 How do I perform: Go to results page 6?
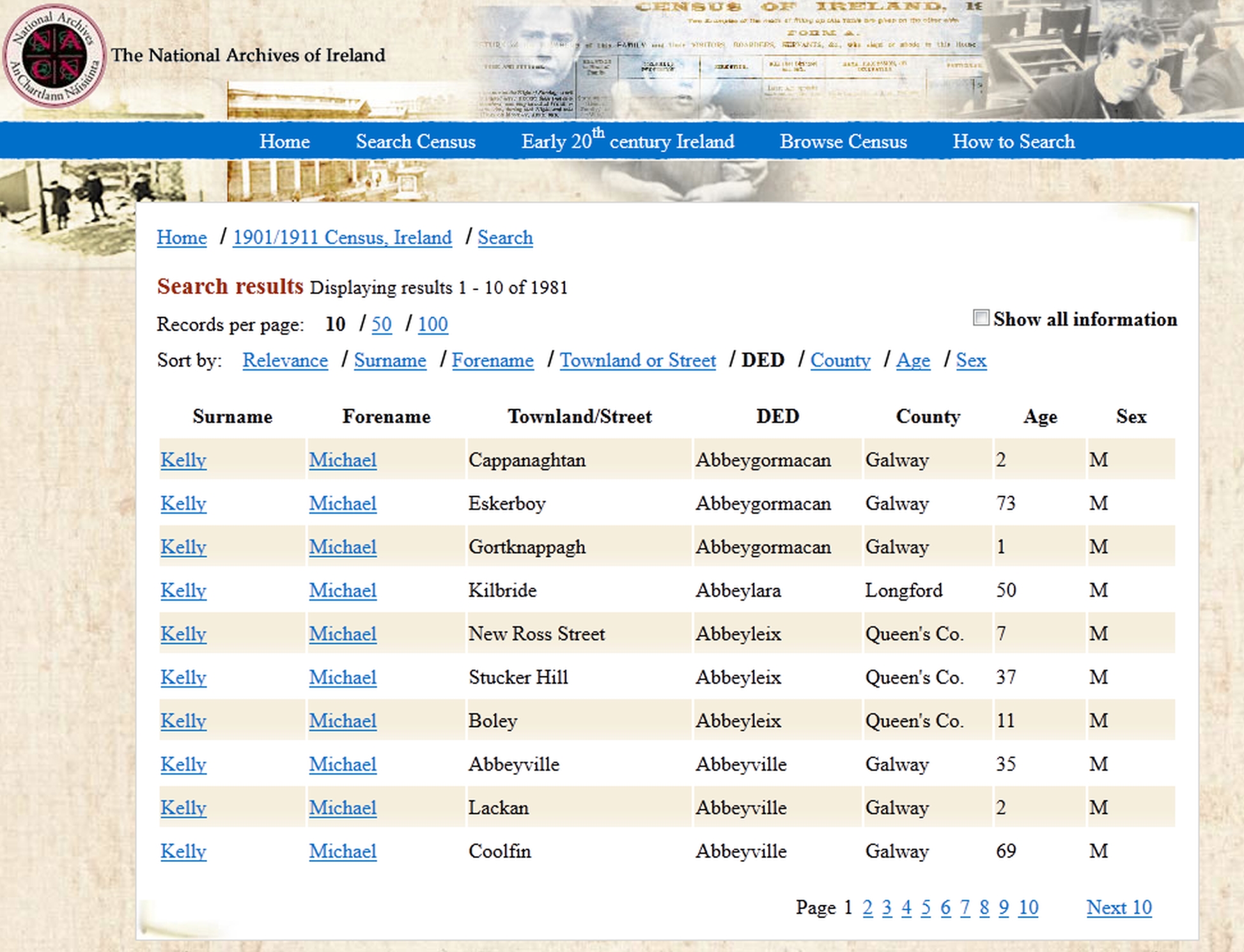tap(945, 907)
